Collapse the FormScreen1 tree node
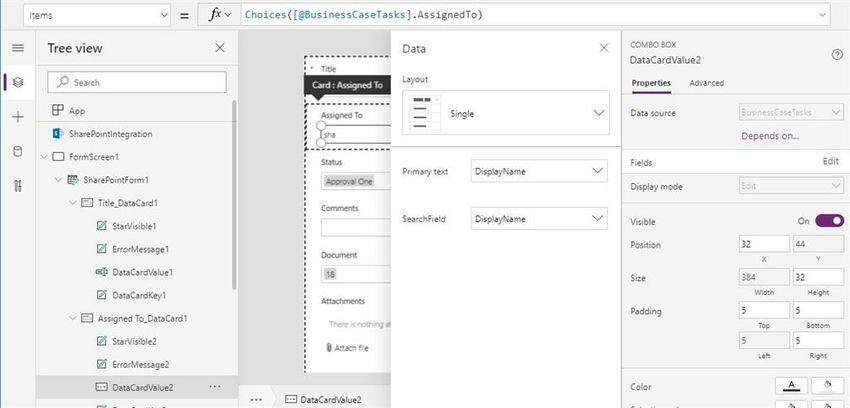The width and height of the screenshot is (850, 408). pyautogui.click(x=44, y=157)
